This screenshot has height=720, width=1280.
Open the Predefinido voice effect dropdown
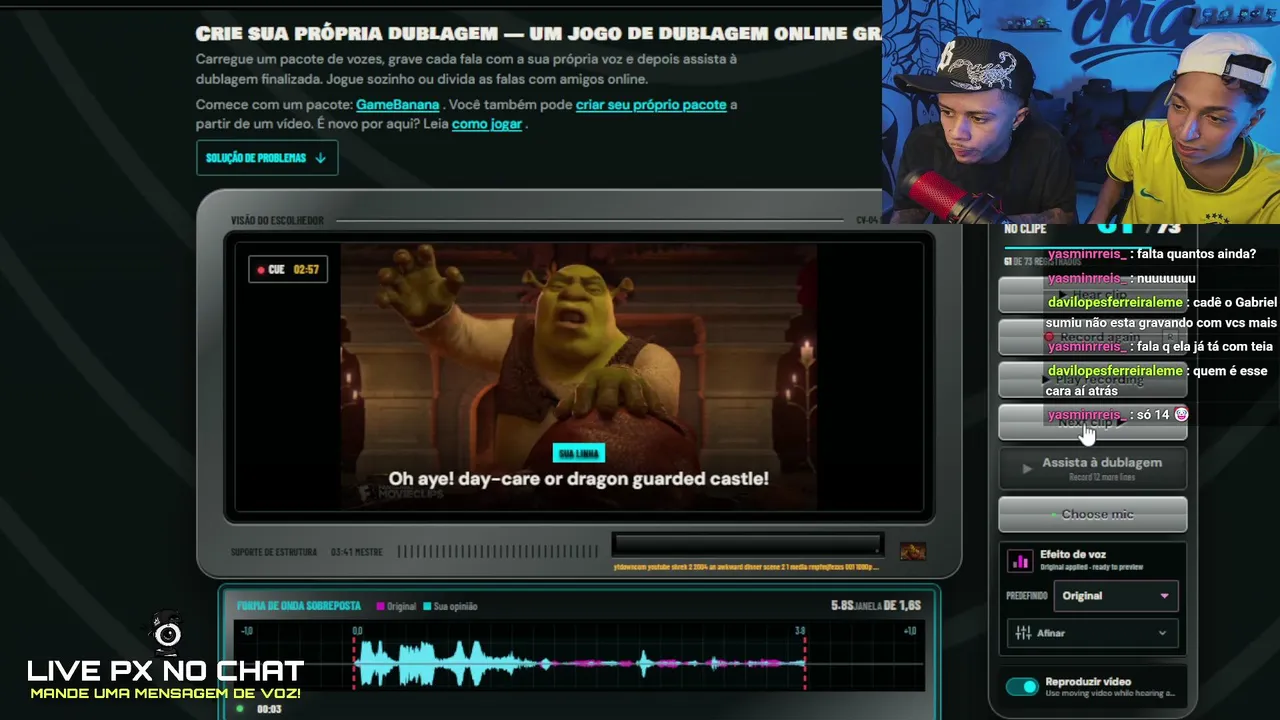coord(1115,596)
